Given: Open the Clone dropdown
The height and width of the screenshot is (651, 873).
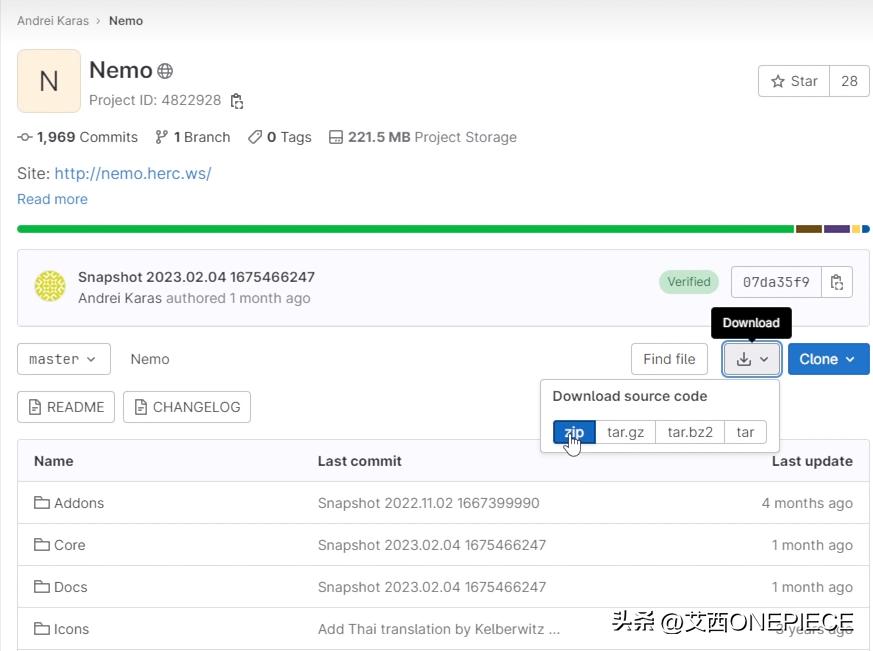Looking at the screenshot, I should coord(828,359).
